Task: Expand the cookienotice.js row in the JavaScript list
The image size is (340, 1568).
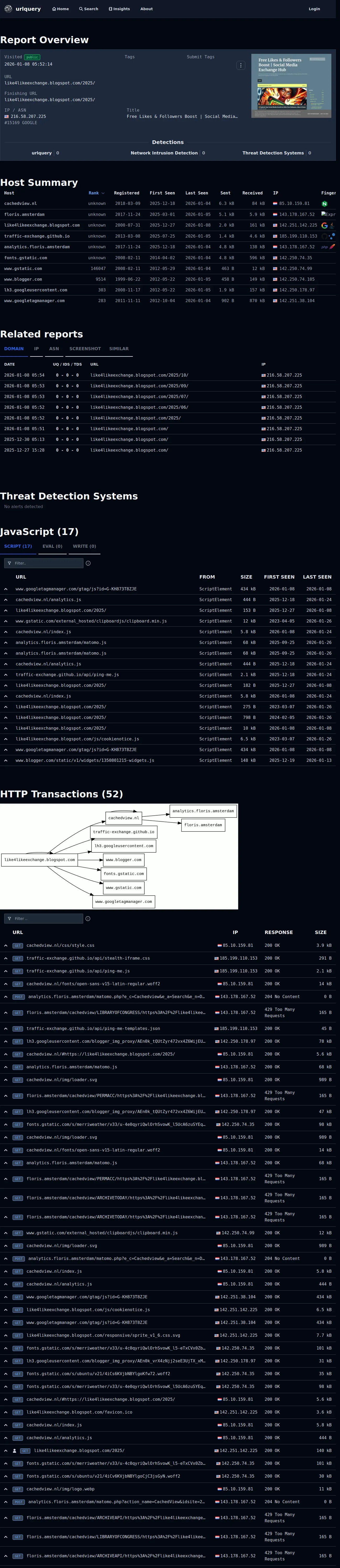Action: point(6,739)
